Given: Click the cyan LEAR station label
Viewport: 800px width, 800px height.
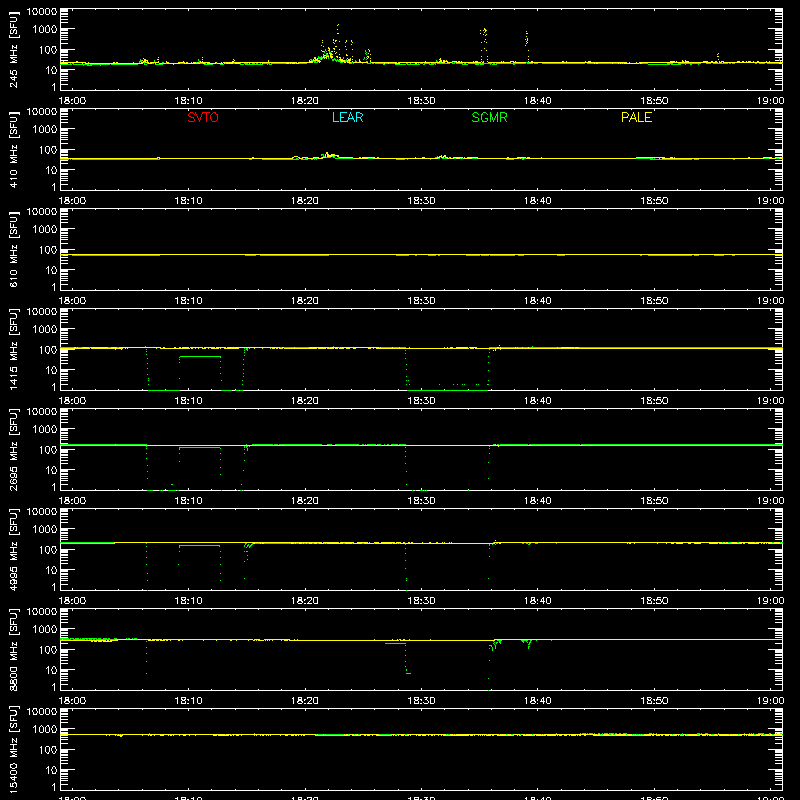Looking at the screenshot, I should tap(347, 117).
